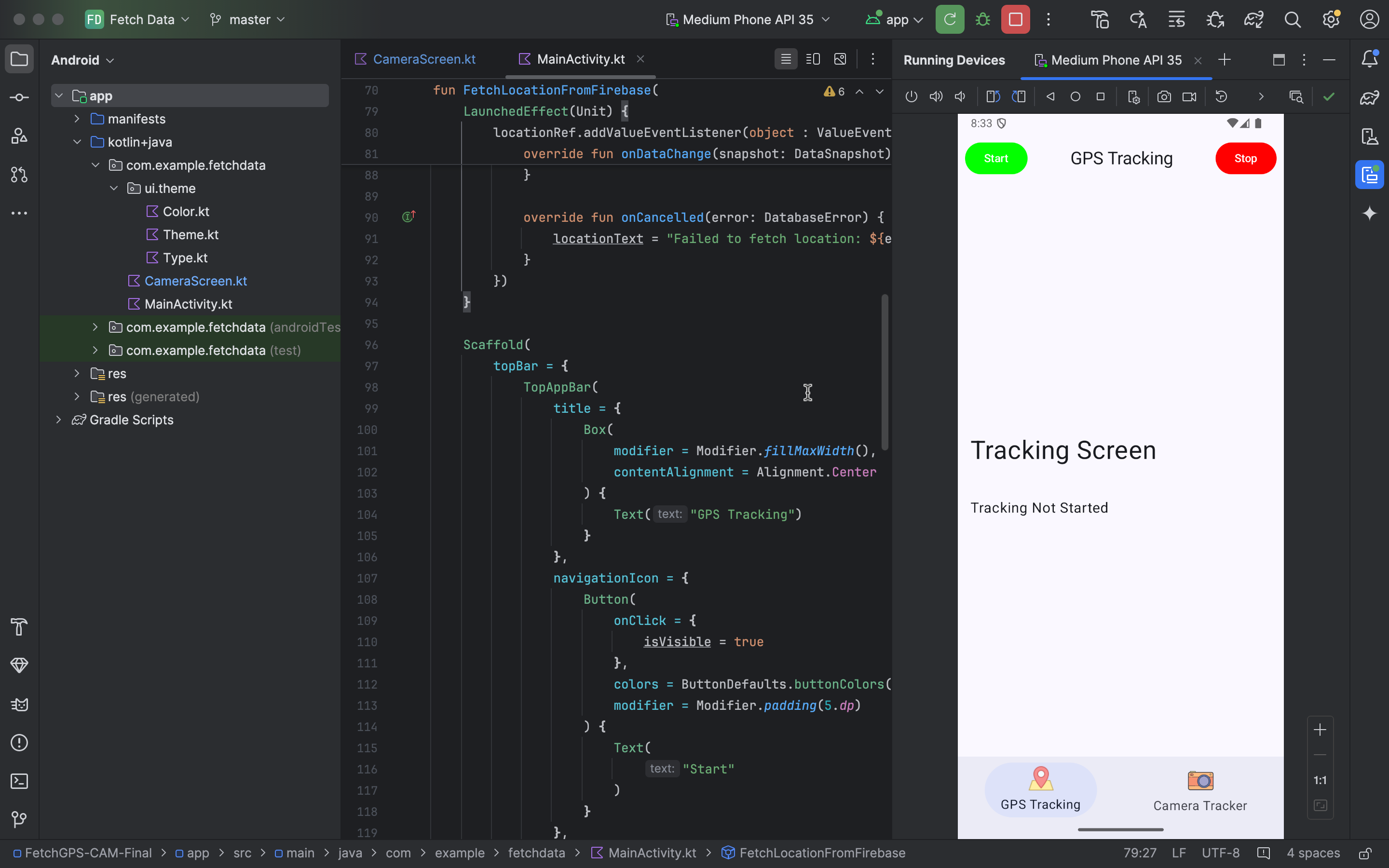Viewport: 1389px width, 868px height.
Task: Switch editor to Design view mode
Action: click(840, 59)
